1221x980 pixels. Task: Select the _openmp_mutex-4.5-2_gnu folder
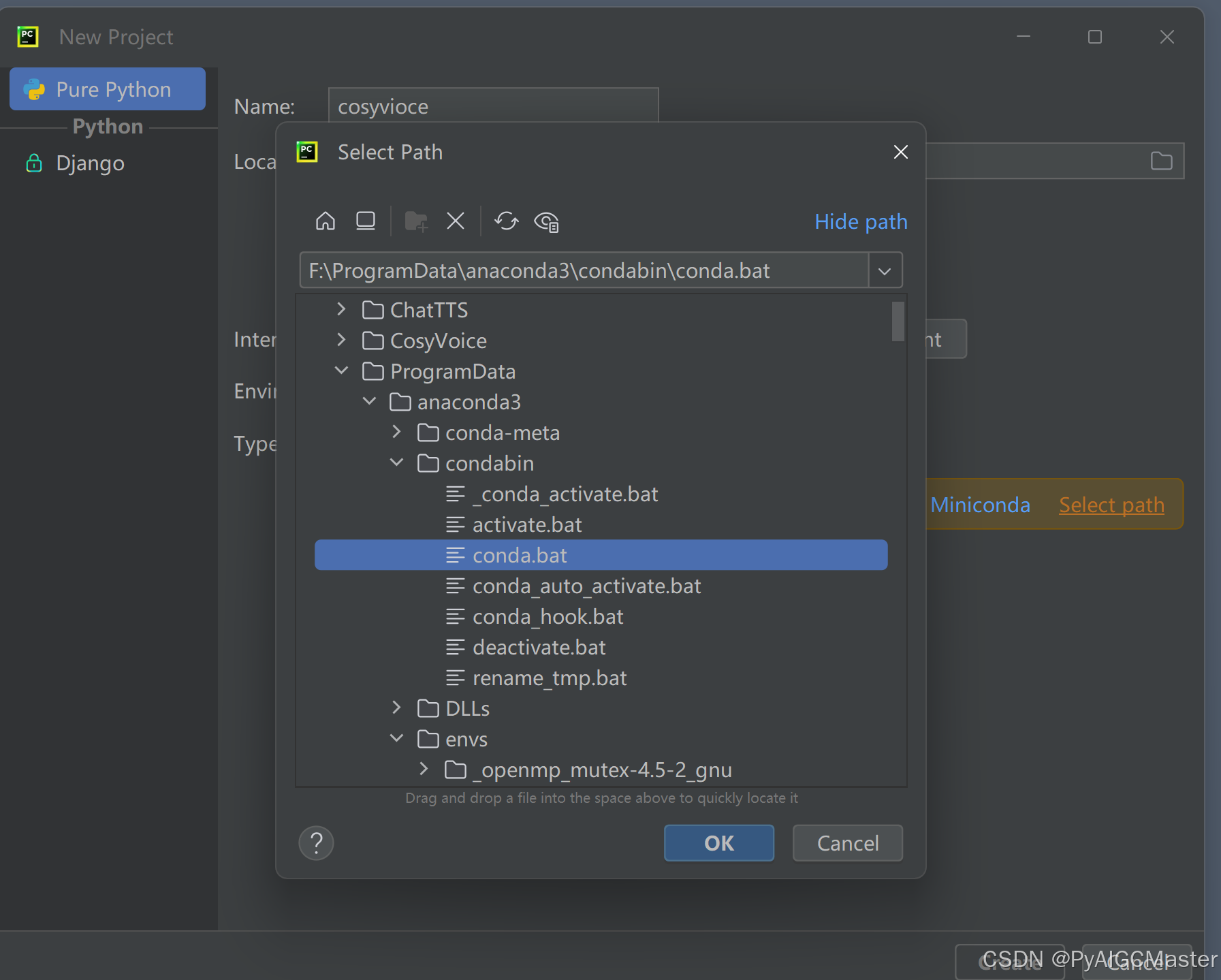pyautogui.click(x=588, y=770)
